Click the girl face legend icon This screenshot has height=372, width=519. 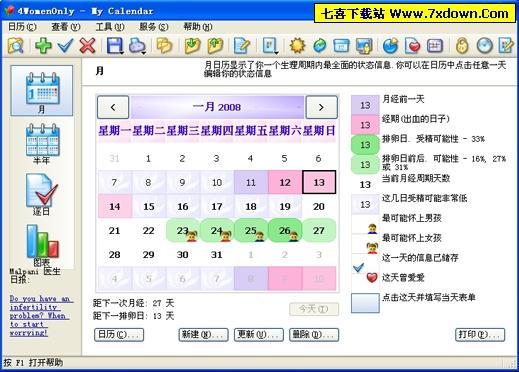[x=372, y=248]
